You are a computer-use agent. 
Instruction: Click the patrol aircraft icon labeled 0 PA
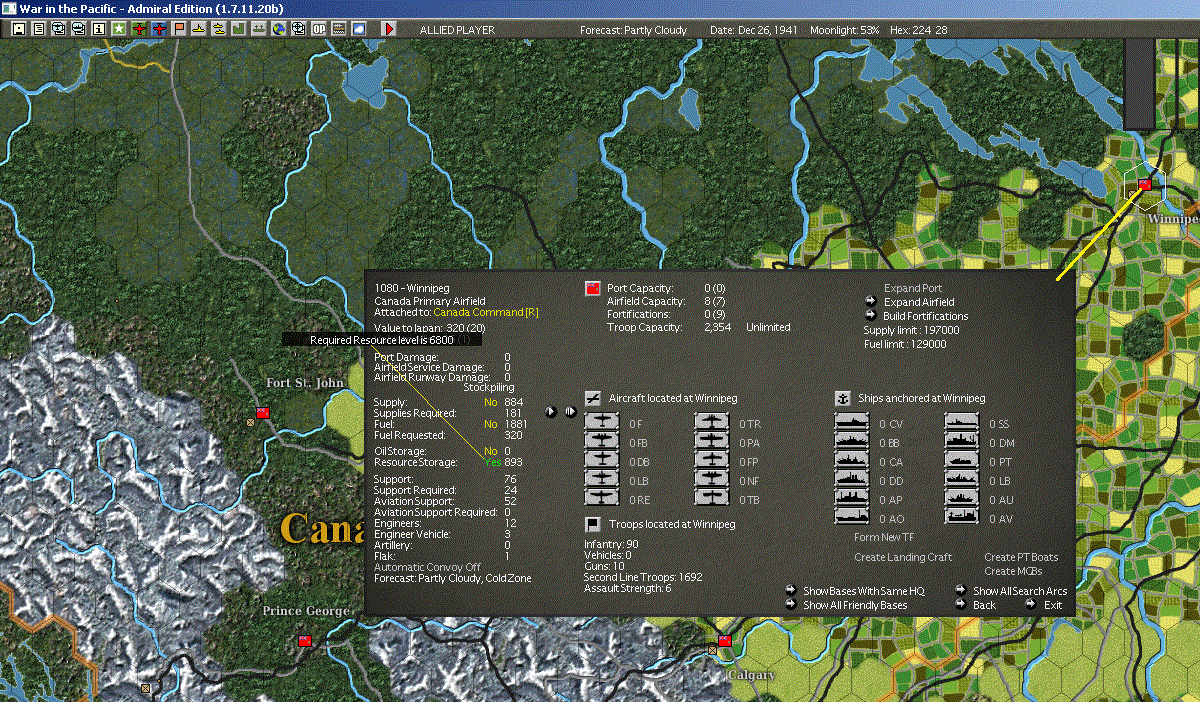[712, 442]
